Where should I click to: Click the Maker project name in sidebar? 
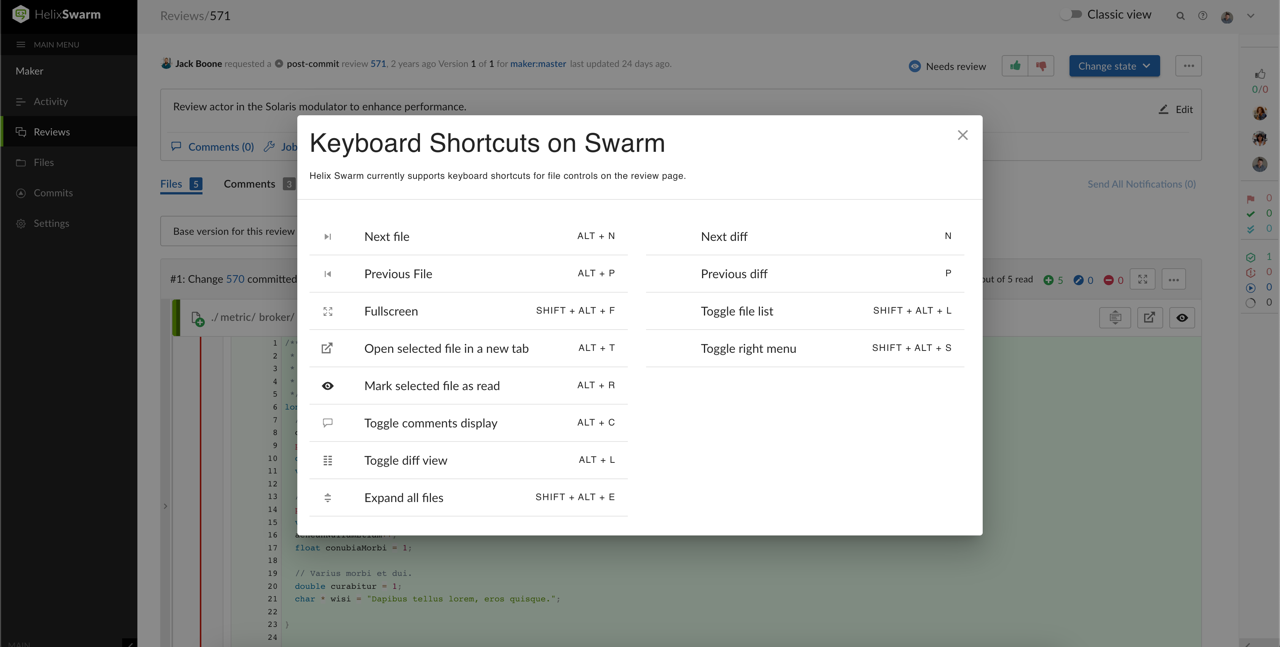(29, 71)
